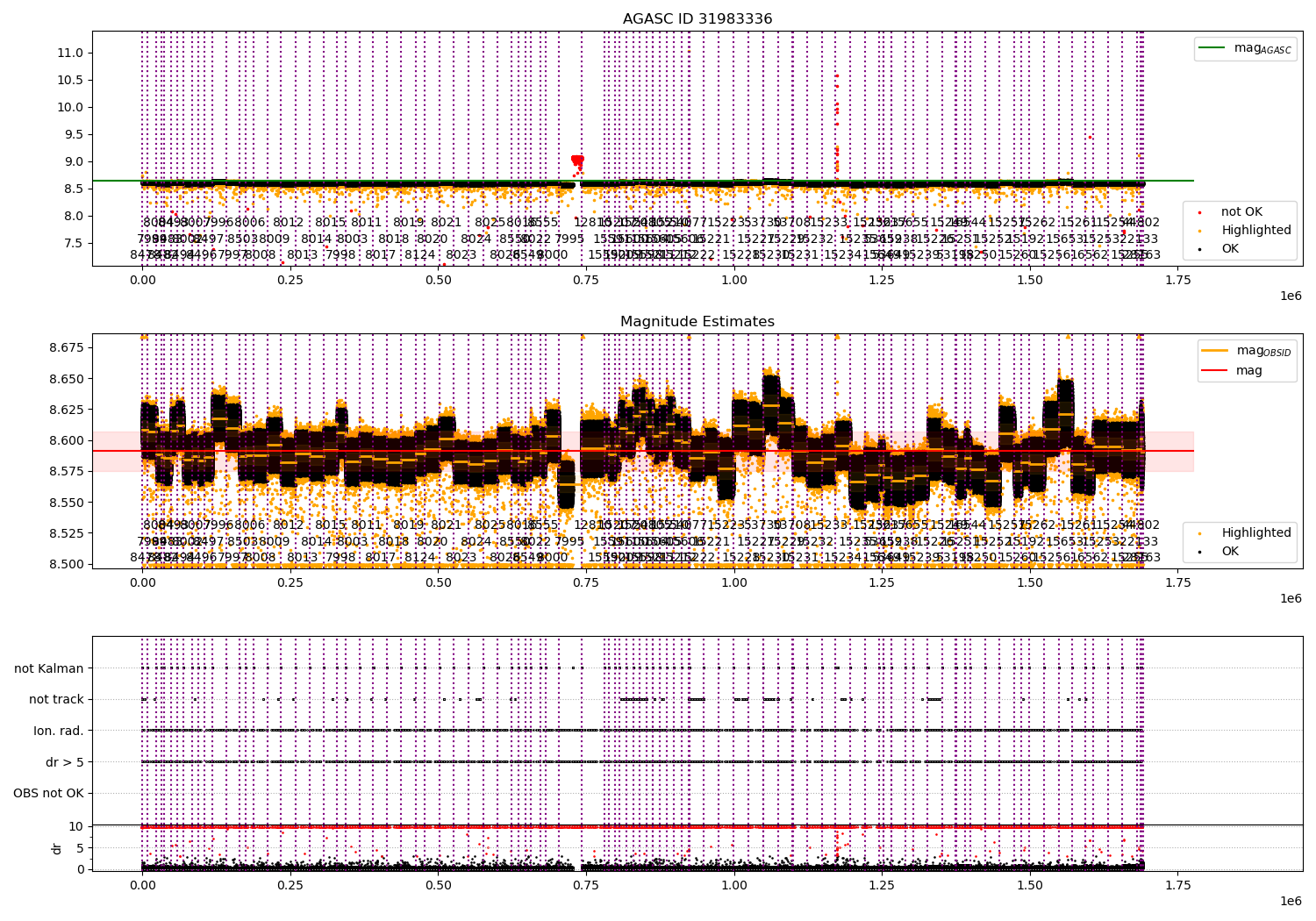Click the 8.550 y-axis tick label
Image resolution: width=1316 pixels, height=921 pixels.
[67, 503]
